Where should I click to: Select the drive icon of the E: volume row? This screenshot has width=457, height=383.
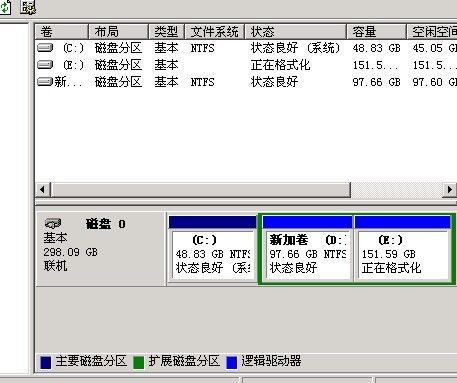[45, 64]
